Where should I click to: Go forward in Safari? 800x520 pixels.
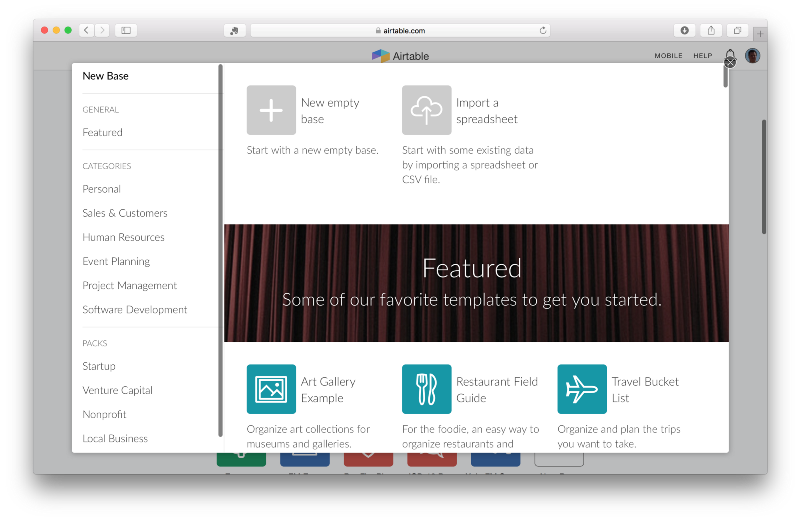click(x=102, y=30)
